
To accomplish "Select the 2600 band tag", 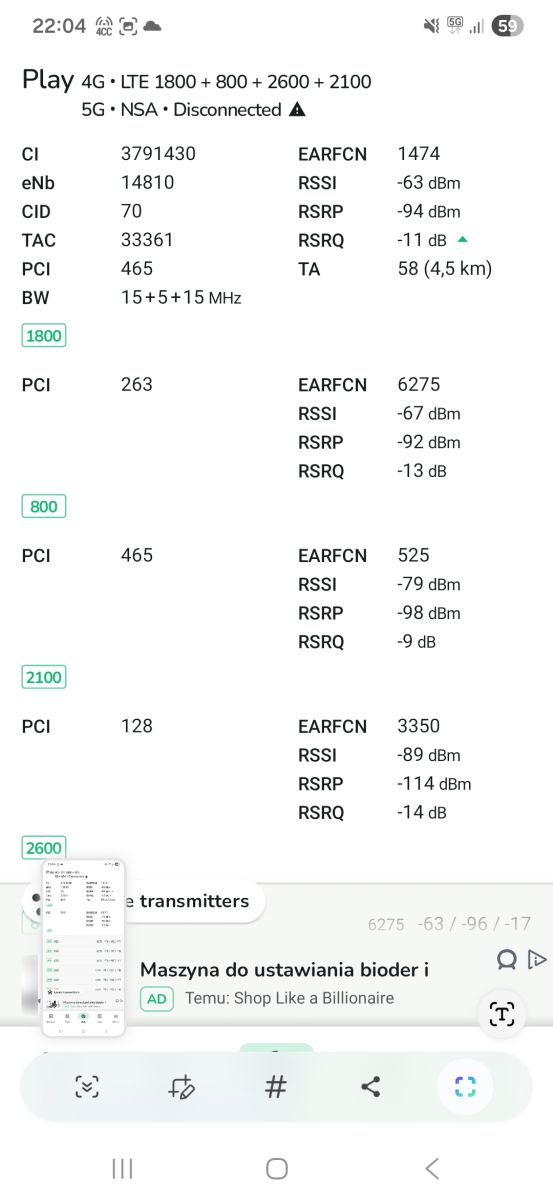I will click(44, 848).
